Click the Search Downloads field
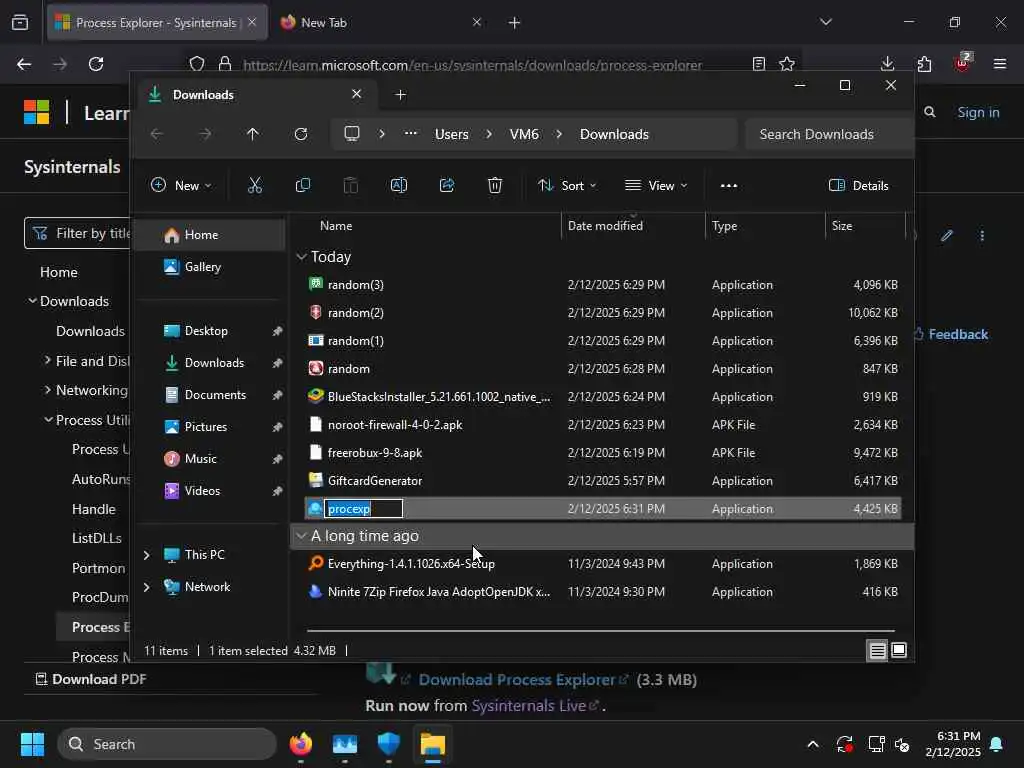 click(x=828, y=134)
